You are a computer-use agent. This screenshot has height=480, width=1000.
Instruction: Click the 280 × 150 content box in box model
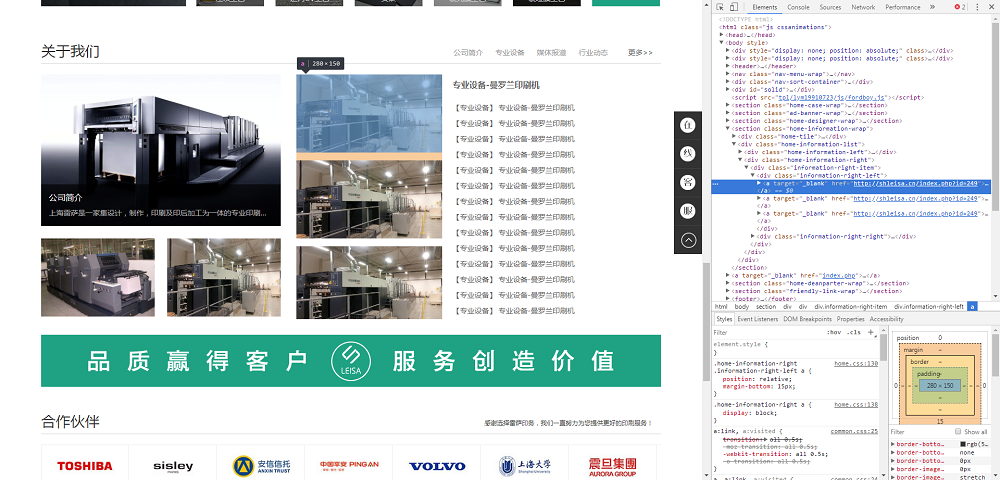939,386
